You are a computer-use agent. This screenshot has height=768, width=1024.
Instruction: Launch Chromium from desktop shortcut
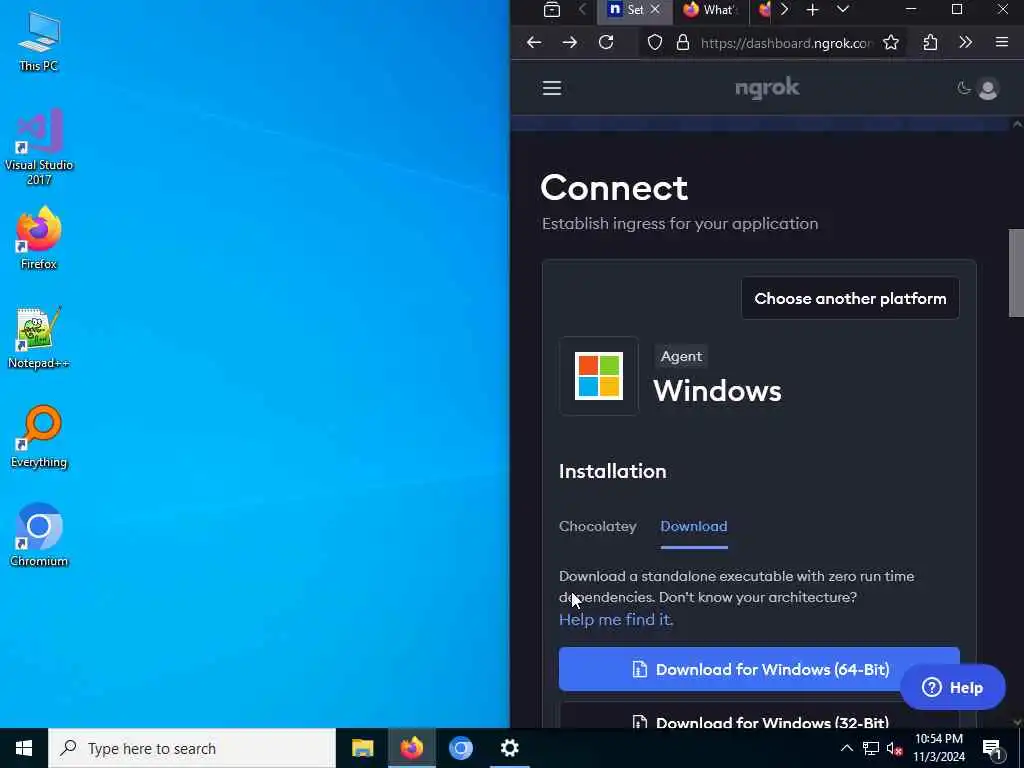39,536
